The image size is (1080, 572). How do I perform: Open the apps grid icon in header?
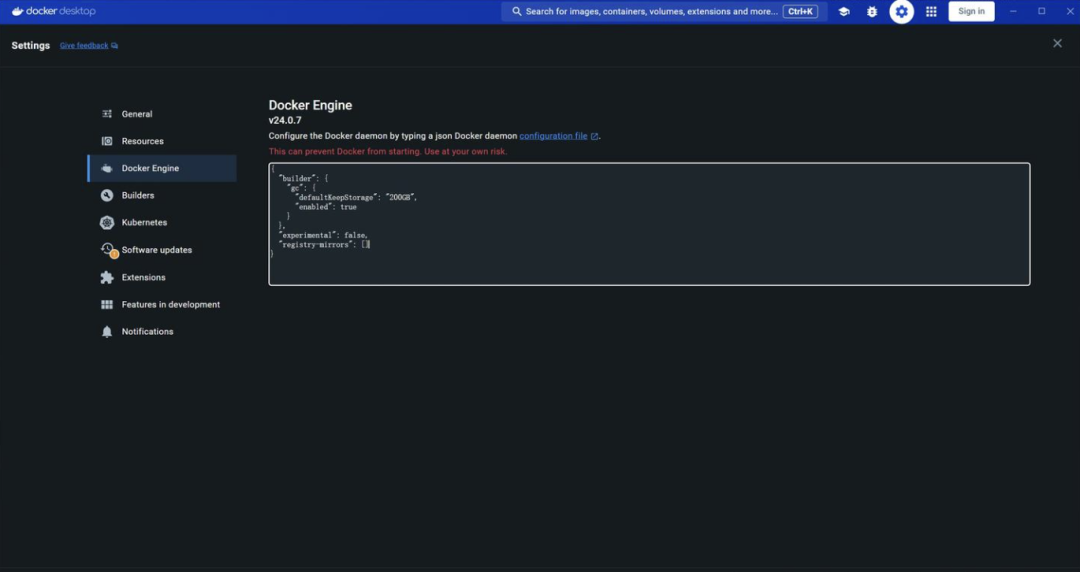(x=931, y=12)
